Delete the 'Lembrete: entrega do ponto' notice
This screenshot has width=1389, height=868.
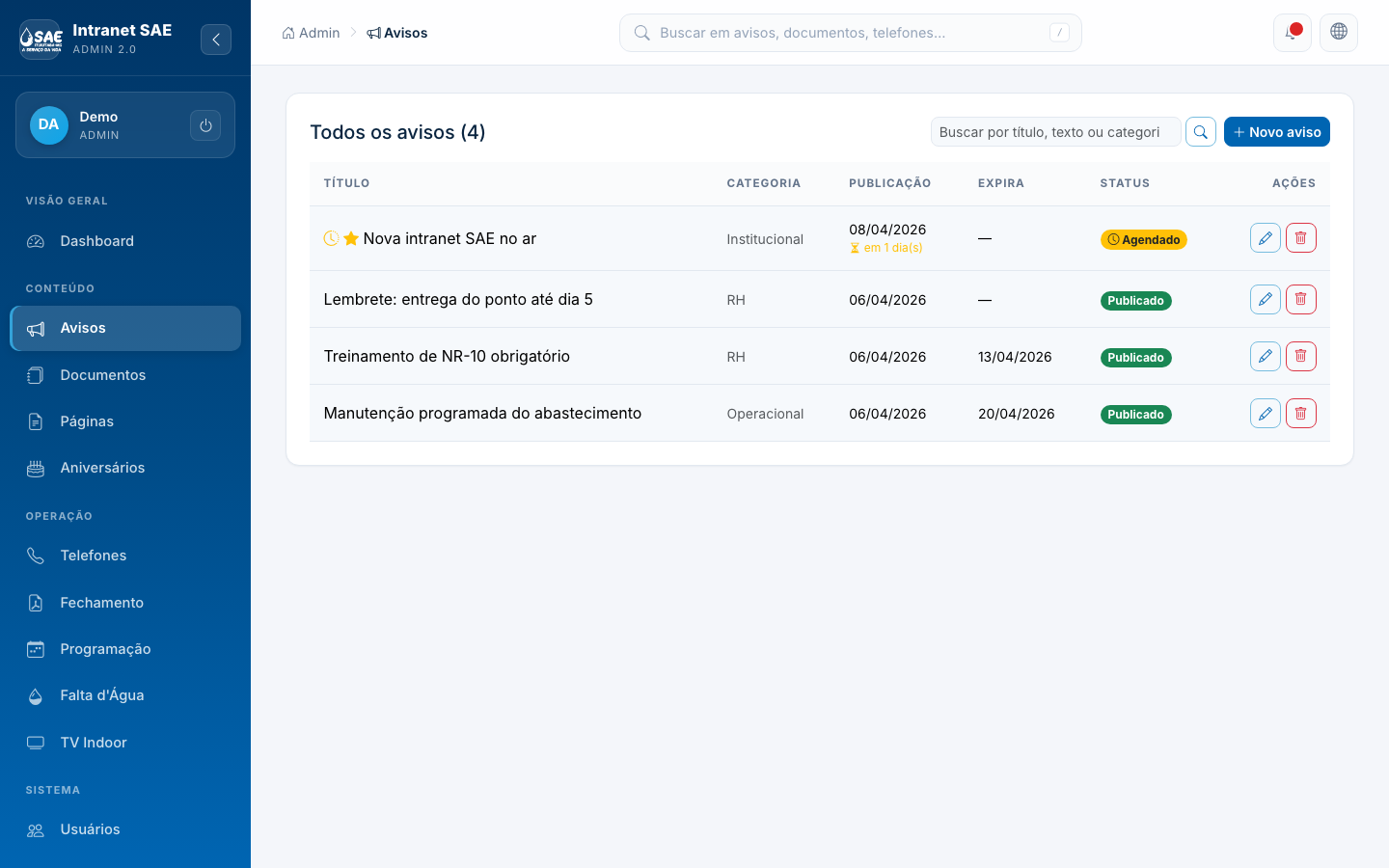coord(1301,299)
